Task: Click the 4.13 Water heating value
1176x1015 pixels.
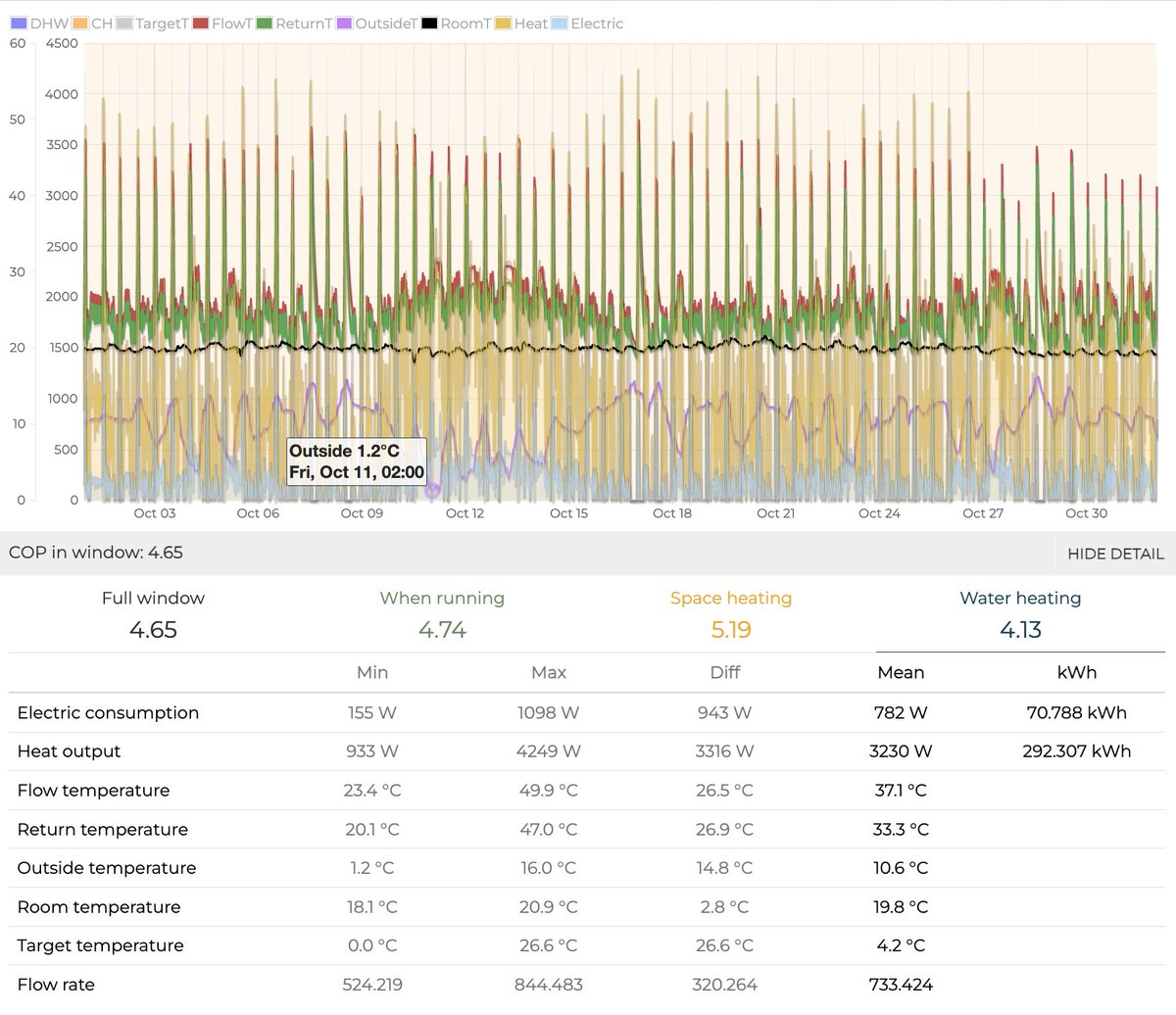Action: point(1020,630)
